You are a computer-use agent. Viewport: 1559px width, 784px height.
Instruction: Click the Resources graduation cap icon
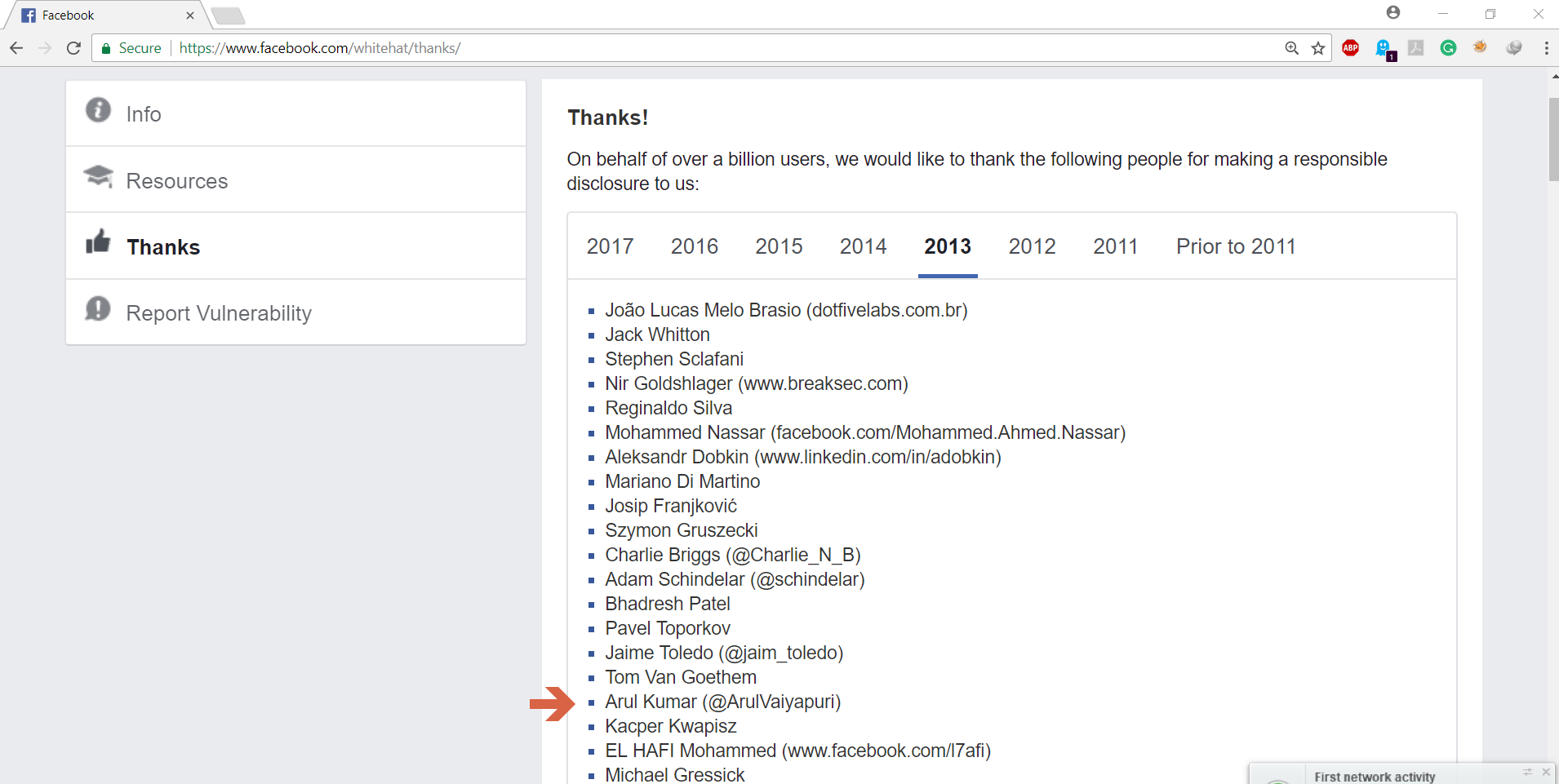(x=99, y=176)
